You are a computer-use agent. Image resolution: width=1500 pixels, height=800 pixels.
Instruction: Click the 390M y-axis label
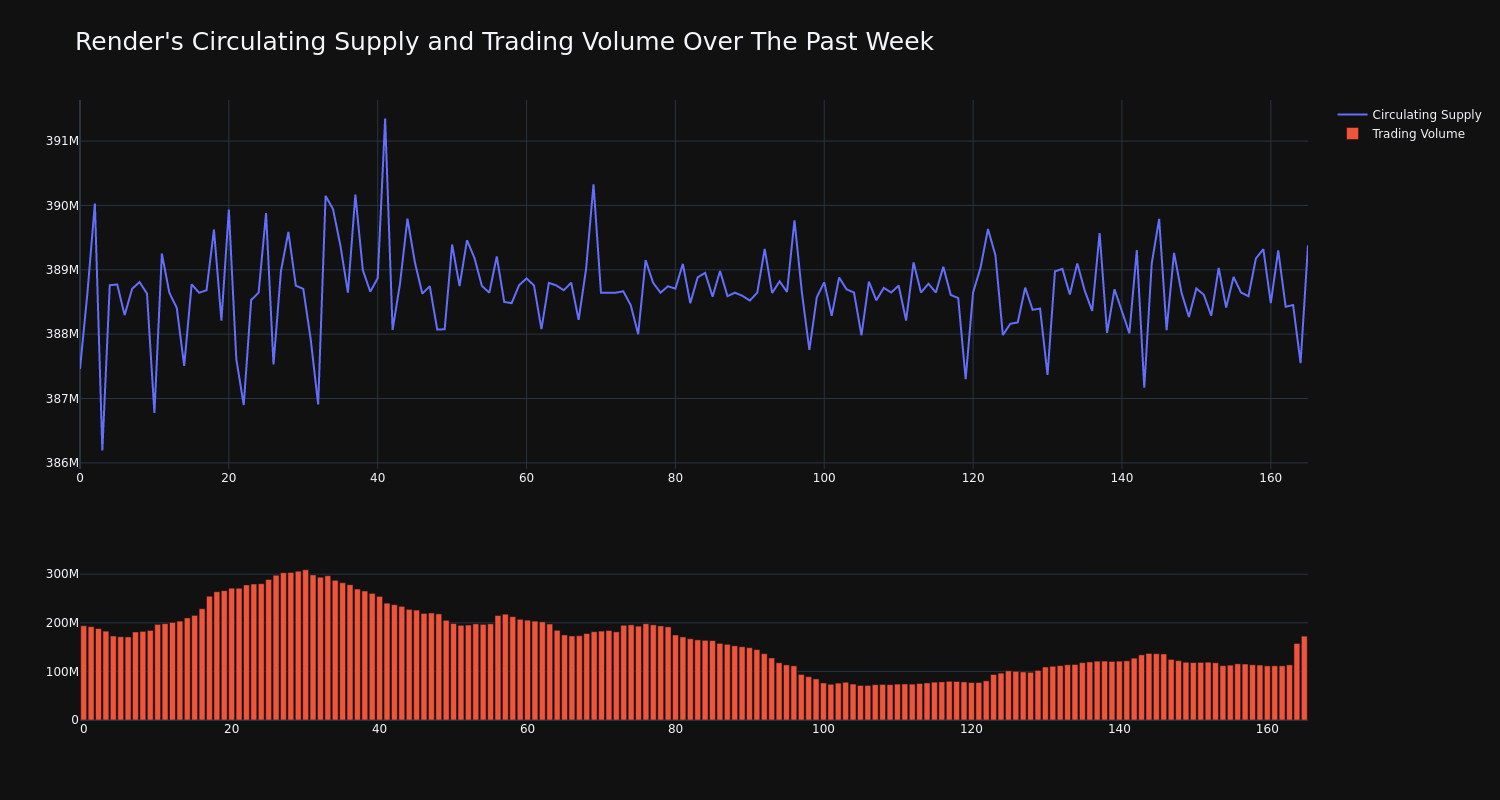62,206
